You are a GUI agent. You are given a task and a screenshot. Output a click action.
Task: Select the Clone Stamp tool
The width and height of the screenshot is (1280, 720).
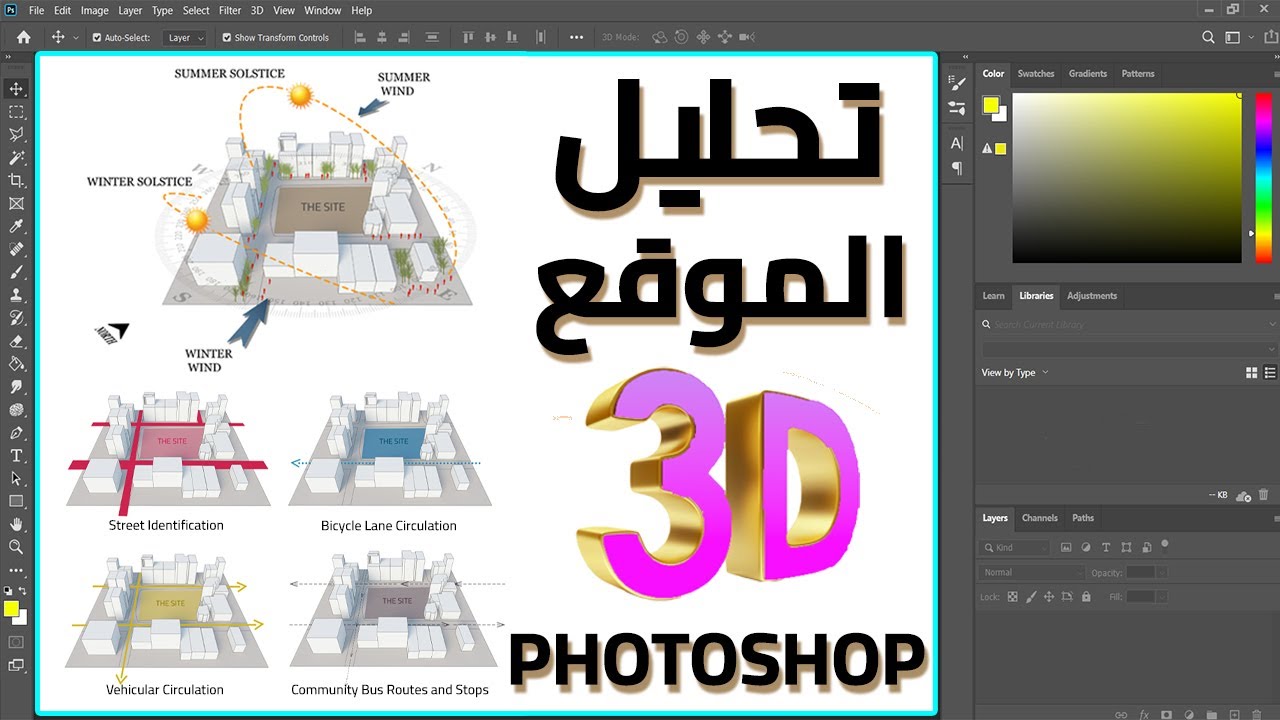pos(16,295)
